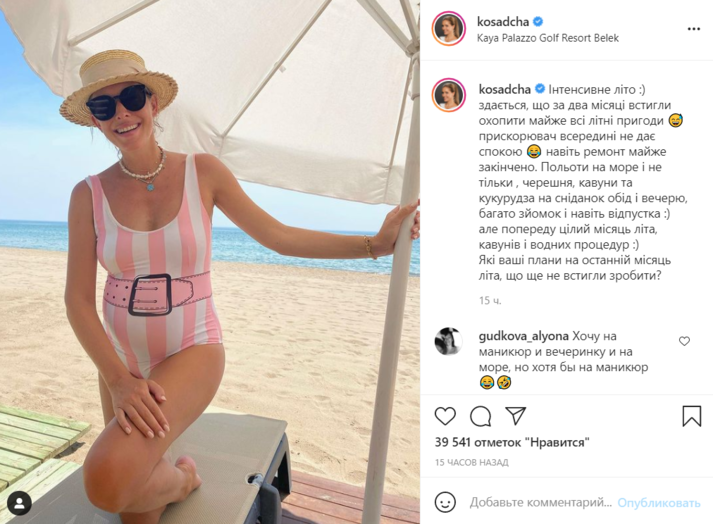Click the gudkova_alyona username link
Screen dimensions: 713x524
(523, 336)
